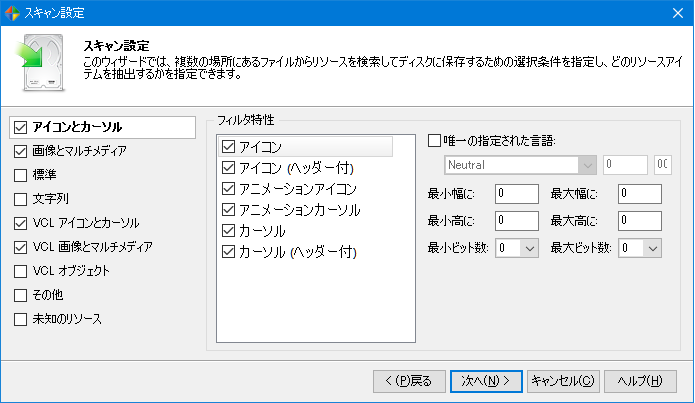695x403 pixels.
Task: Uncheck 画像とマルチメディア checkbox
Action: tap(20, 152)
